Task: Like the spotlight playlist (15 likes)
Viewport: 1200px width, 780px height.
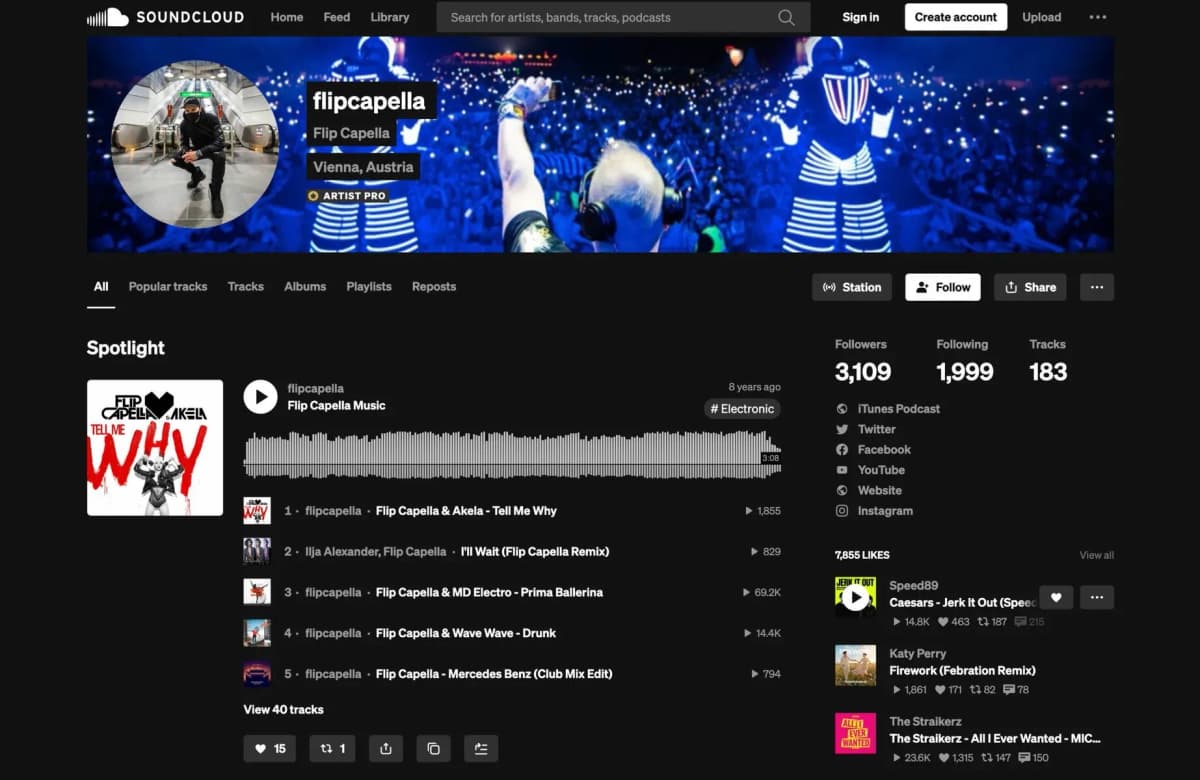Action: 270,748
